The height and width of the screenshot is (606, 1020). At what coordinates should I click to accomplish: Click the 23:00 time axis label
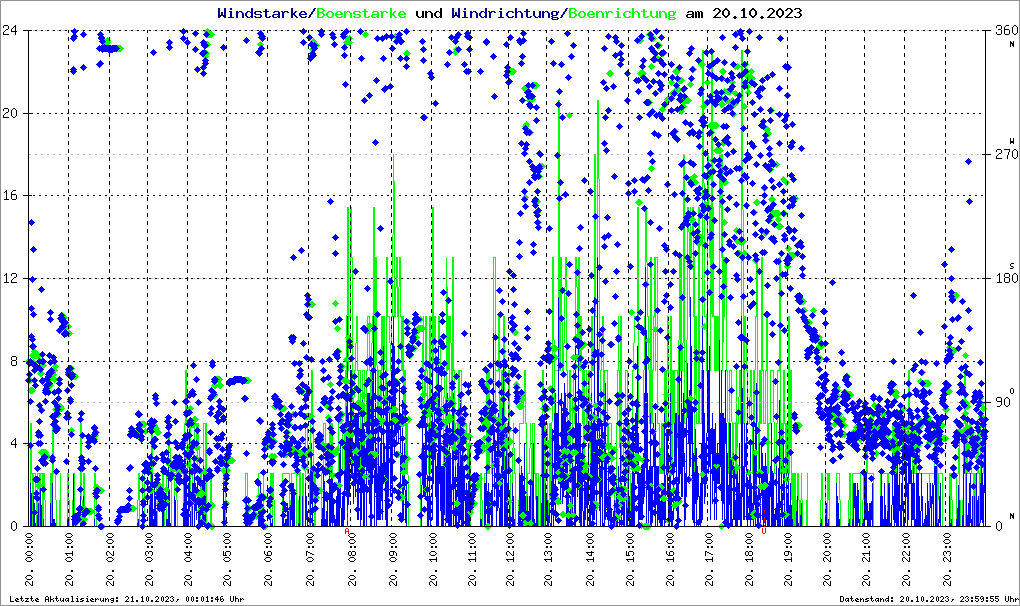pos(946,560)
